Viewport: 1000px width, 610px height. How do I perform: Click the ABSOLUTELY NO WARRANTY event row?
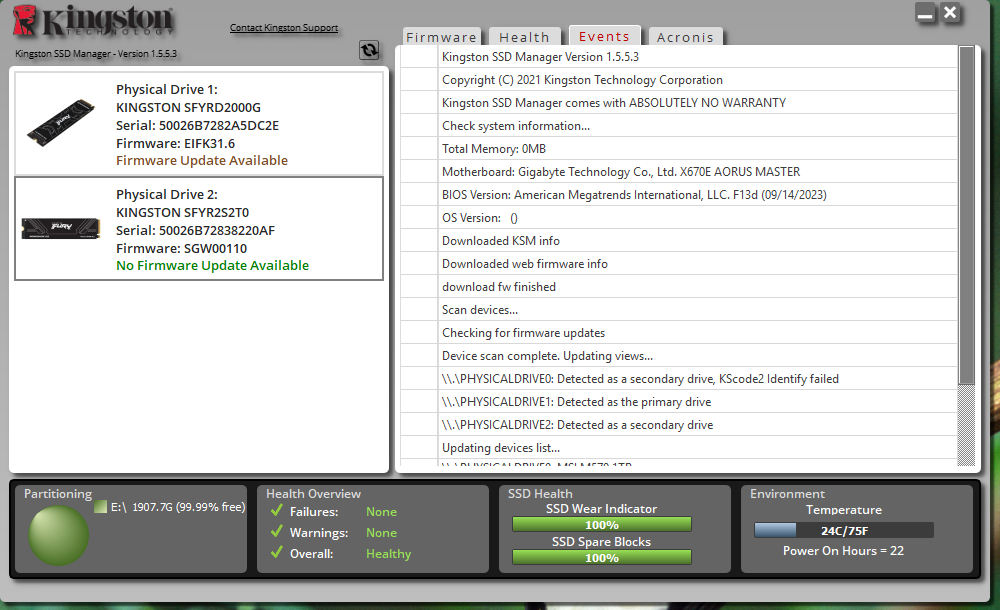(679, 103)
